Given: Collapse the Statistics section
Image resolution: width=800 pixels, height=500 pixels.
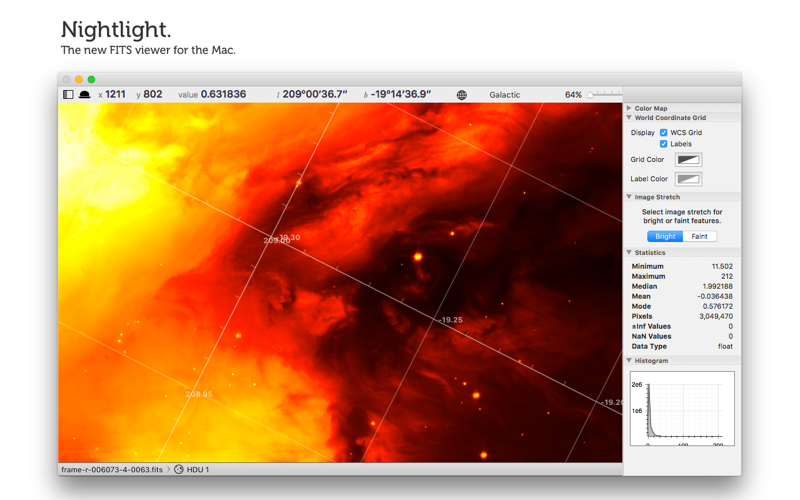Looking at the screenshot, I should pos(629,253).
